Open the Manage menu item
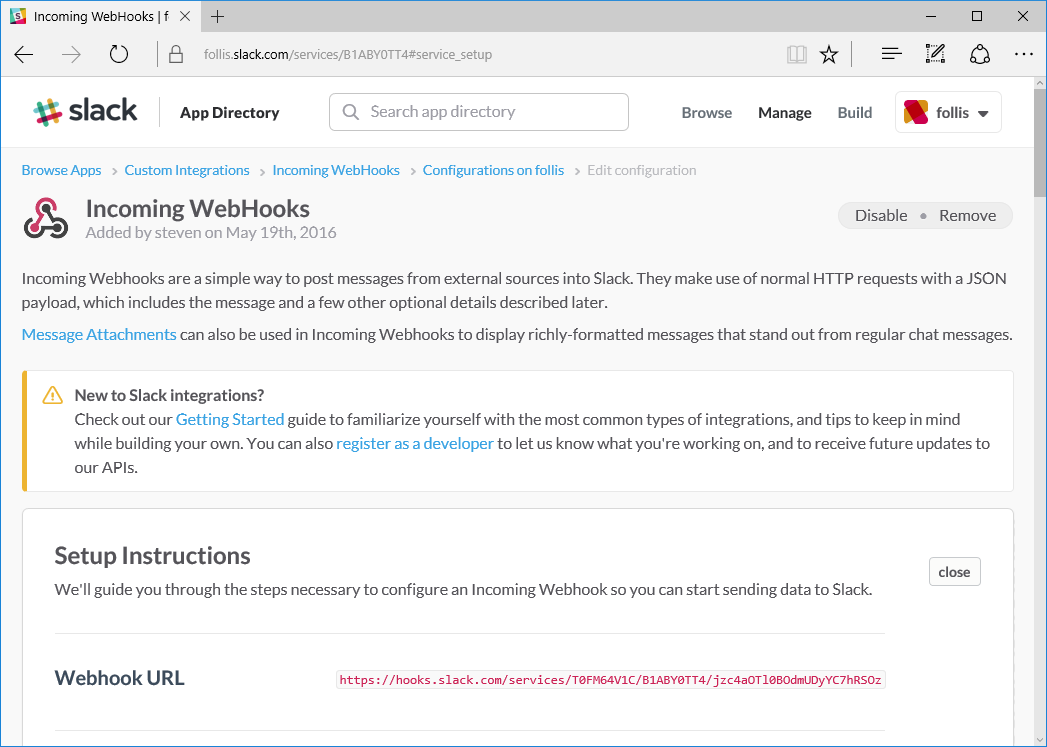Viewport: 1047px width, 747px height. pyautogui.click(x=785, y=113)
